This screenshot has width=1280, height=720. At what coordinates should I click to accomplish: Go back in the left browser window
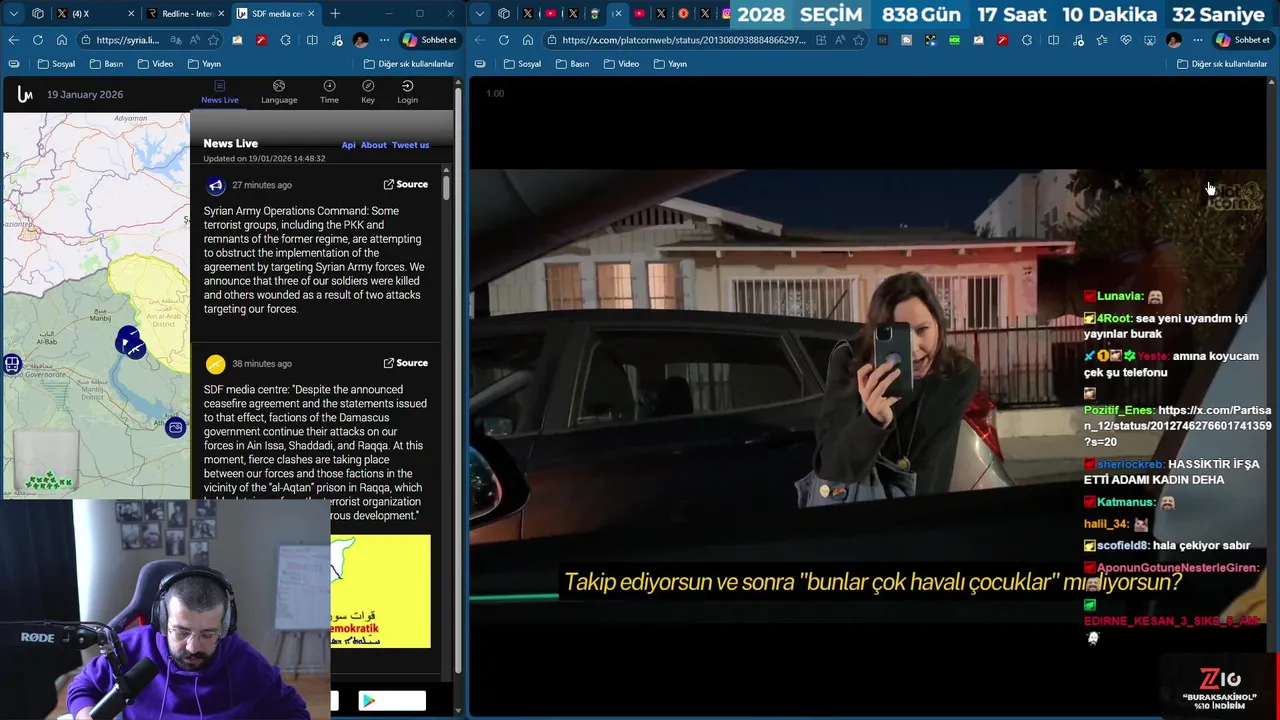pyautogui.click(x=14, y=40)
